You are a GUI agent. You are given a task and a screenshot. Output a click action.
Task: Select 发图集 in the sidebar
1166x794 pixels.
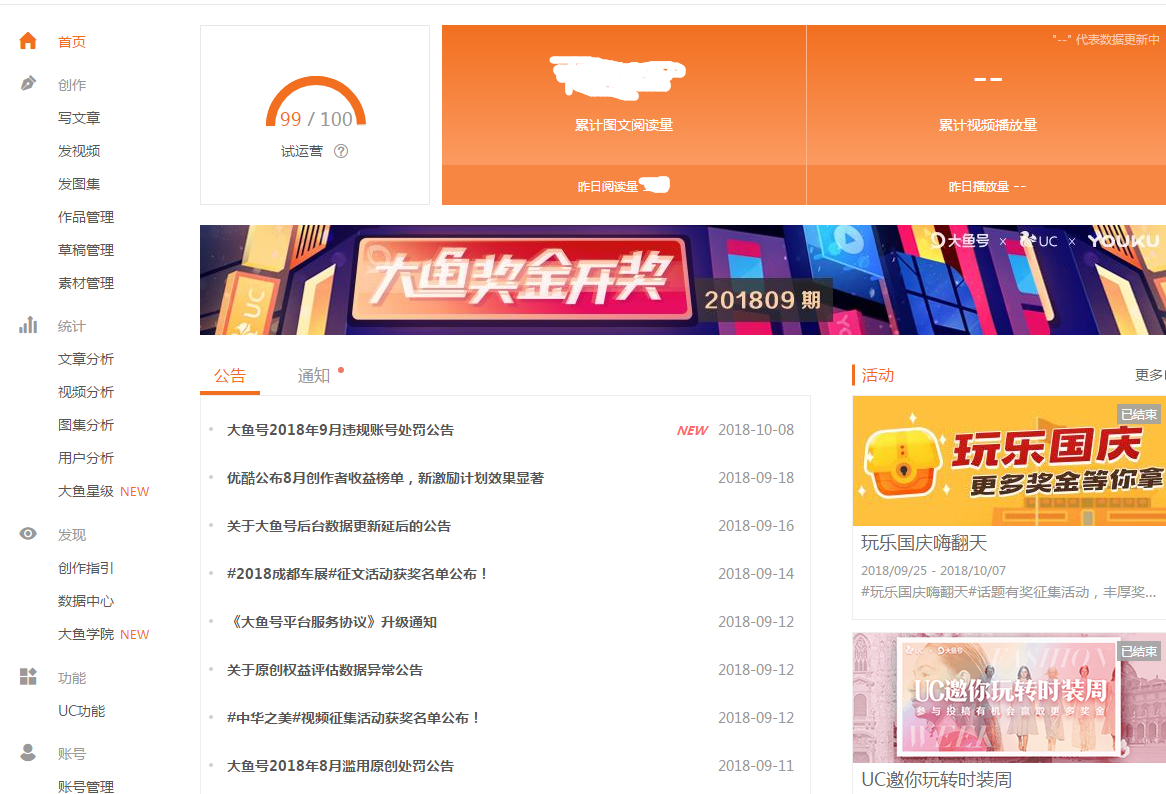(79, 184)
